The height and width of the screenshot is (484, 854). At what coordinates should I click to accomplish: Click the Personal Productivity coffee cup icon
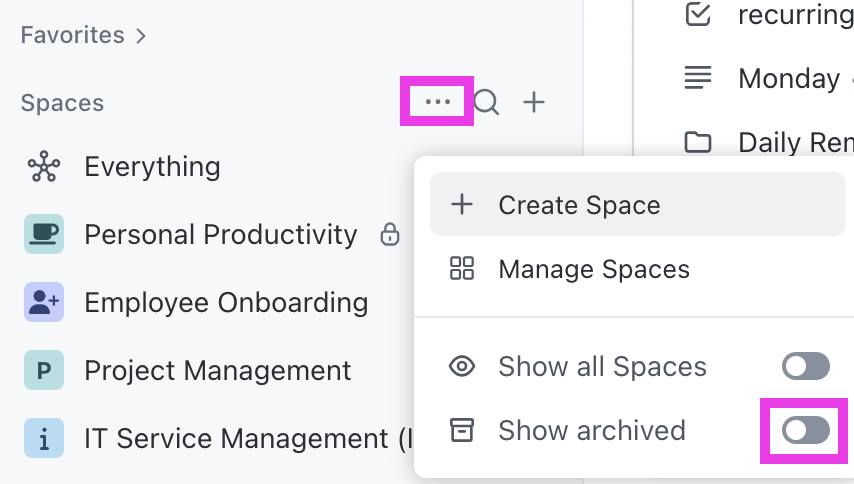[44, 235]
